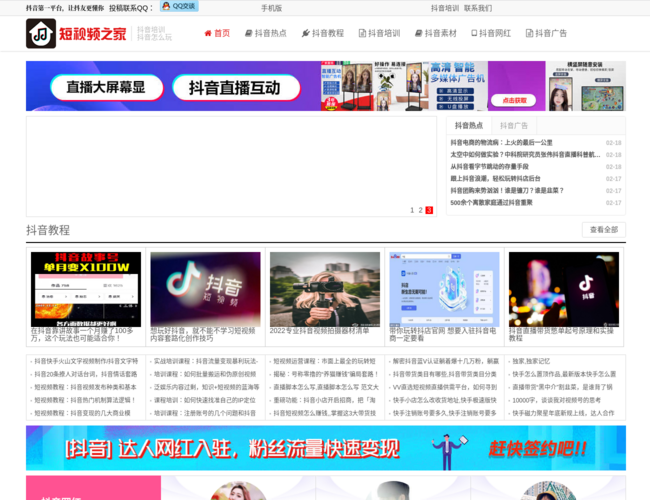Open article 抖音电商的物流病：上火的最后一公里
Viewport: 650px width, 500px height.
pyautogui.click(x=501, y=143)
